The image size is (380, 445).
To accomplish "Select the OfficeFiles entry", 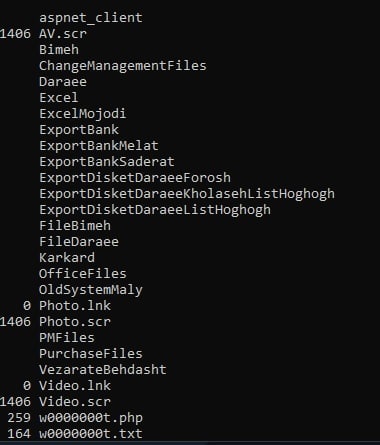I will tap(83, 273).
